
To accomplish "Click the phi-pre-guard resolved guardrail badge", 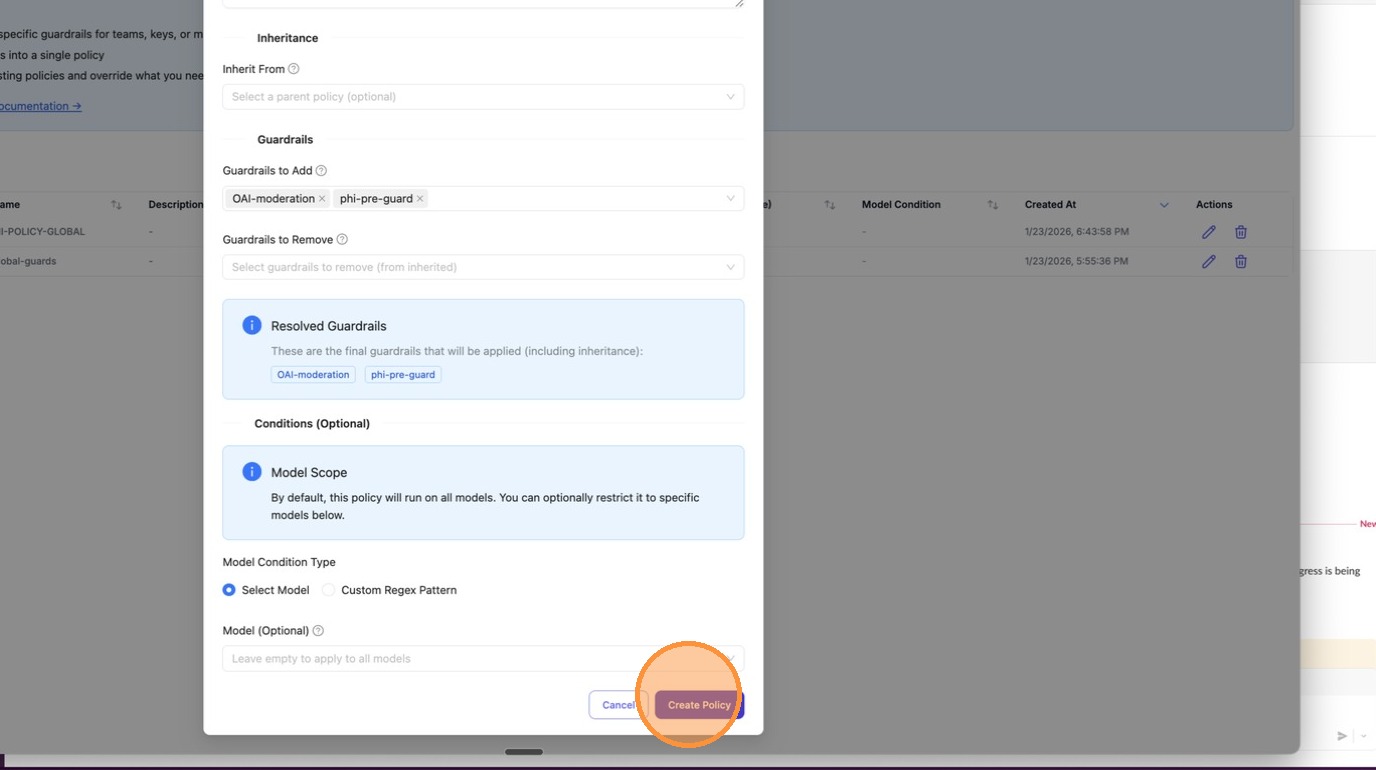I will tap(403, 375).
